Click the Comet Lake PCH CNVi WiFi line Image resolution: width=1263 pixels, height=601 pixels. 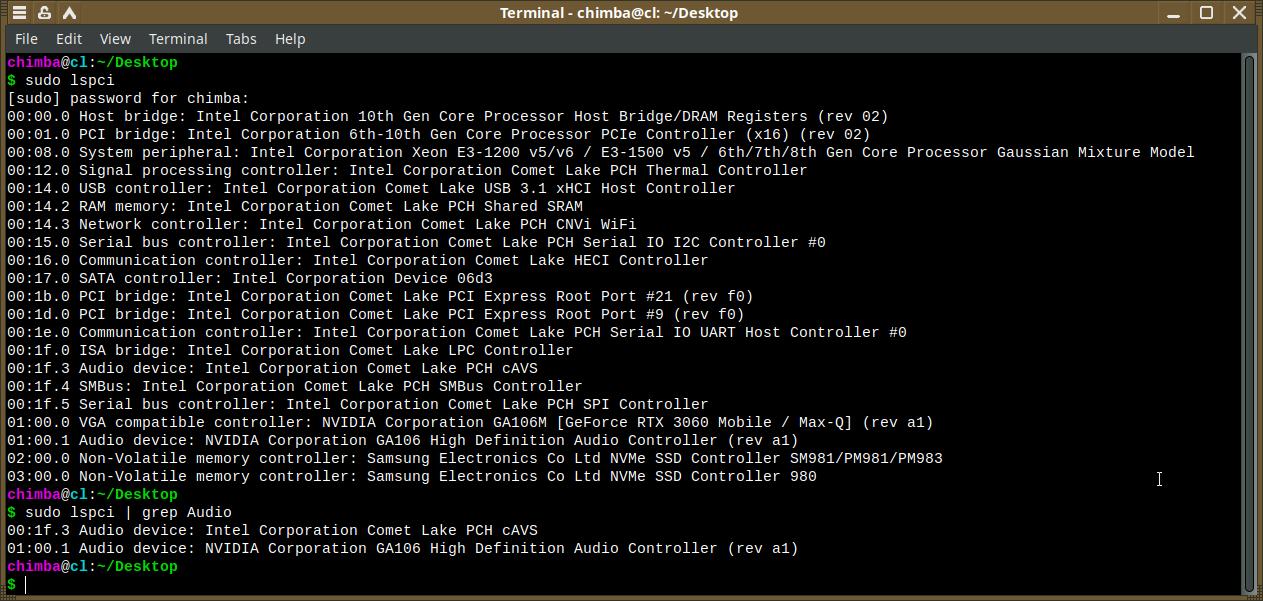[x=321, y=224]
